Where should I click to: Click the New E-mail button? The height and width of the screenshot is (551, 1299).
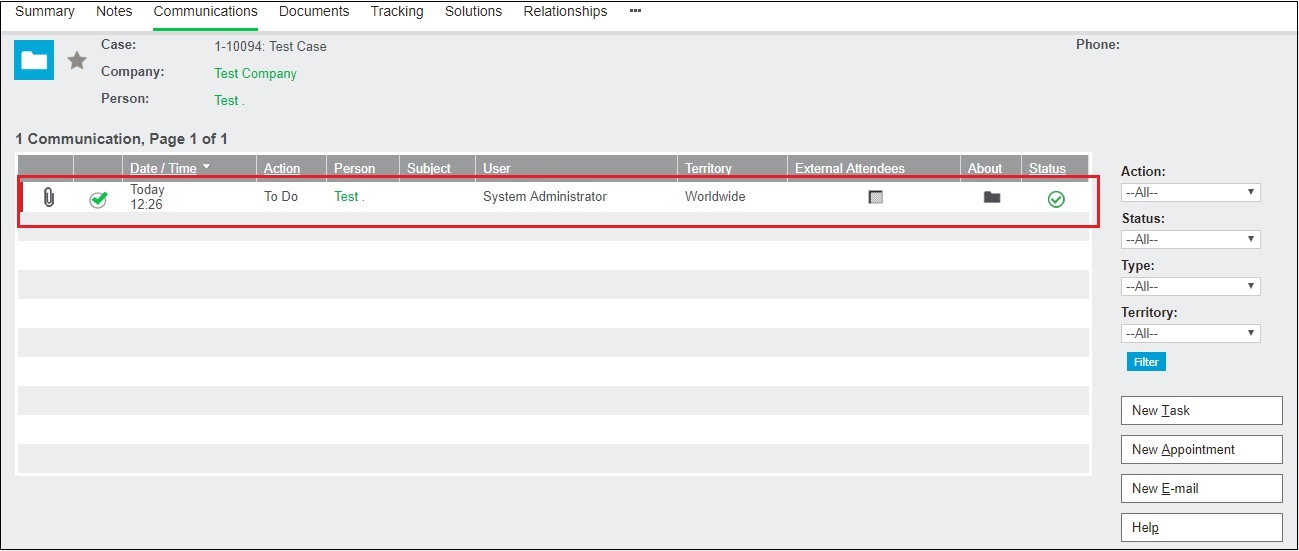pos(1201,489)
